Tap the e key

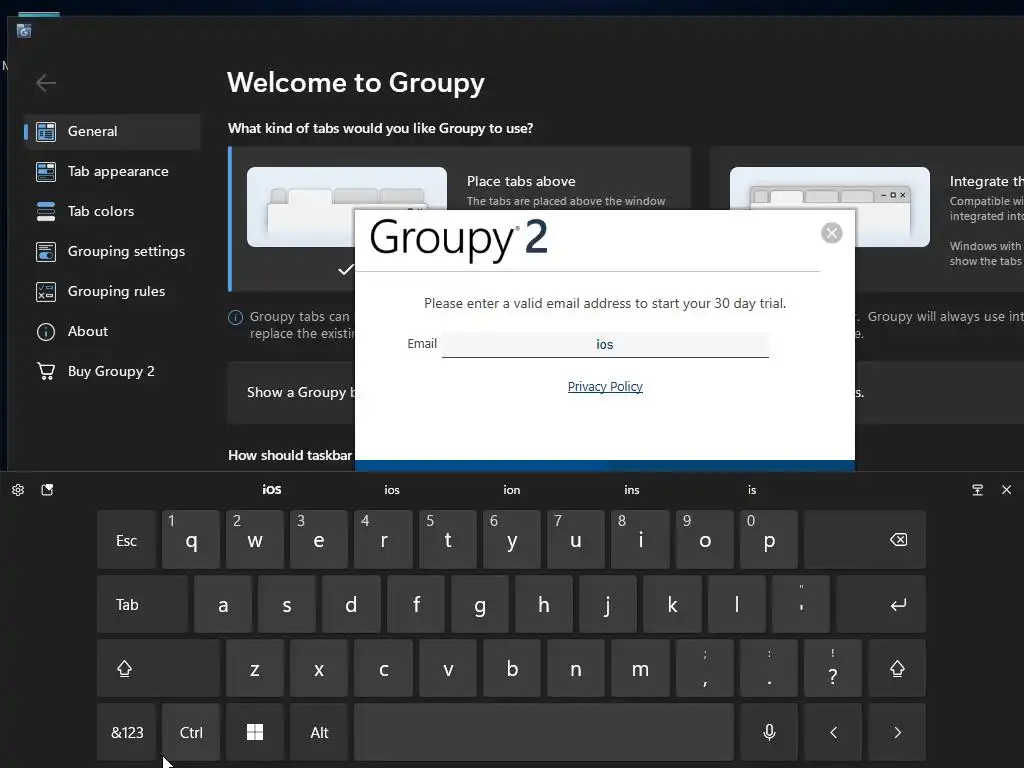click(x=319, y=540)
